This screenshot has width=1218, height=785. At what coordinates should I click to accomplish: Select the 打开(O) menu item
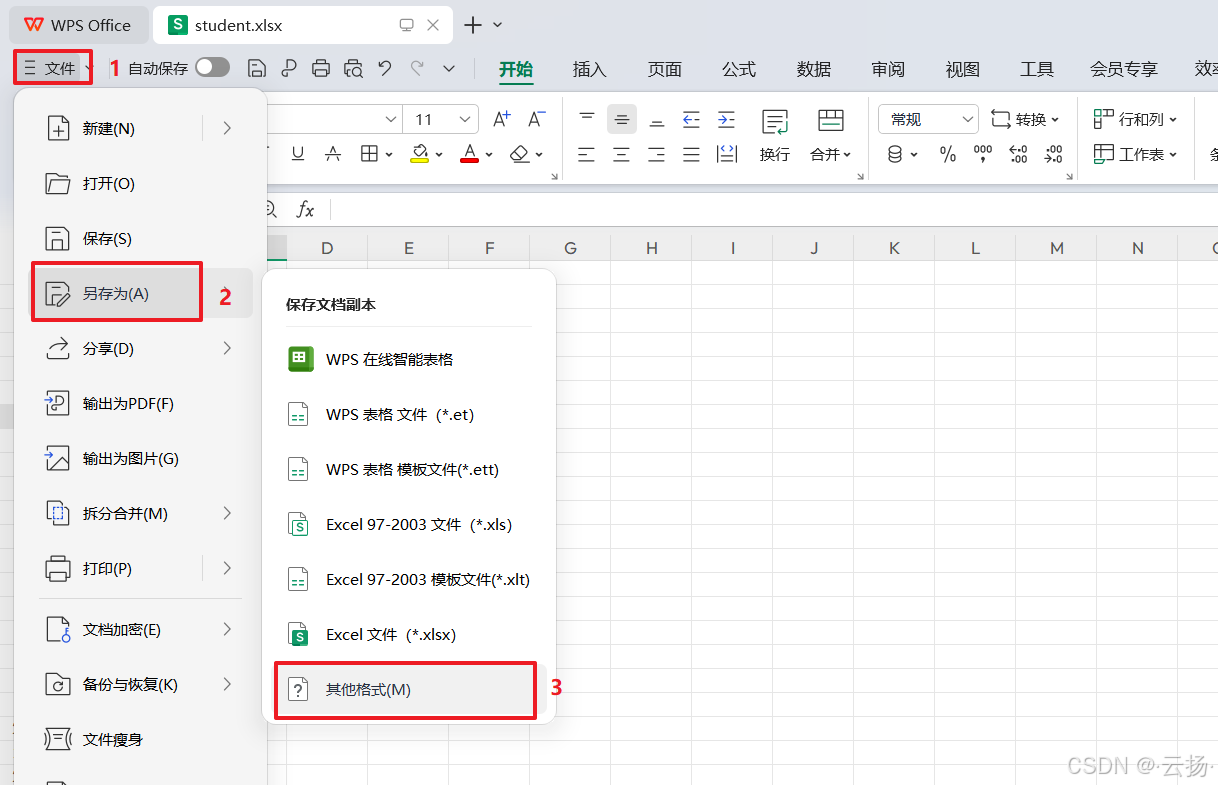(x=141, y=183)
